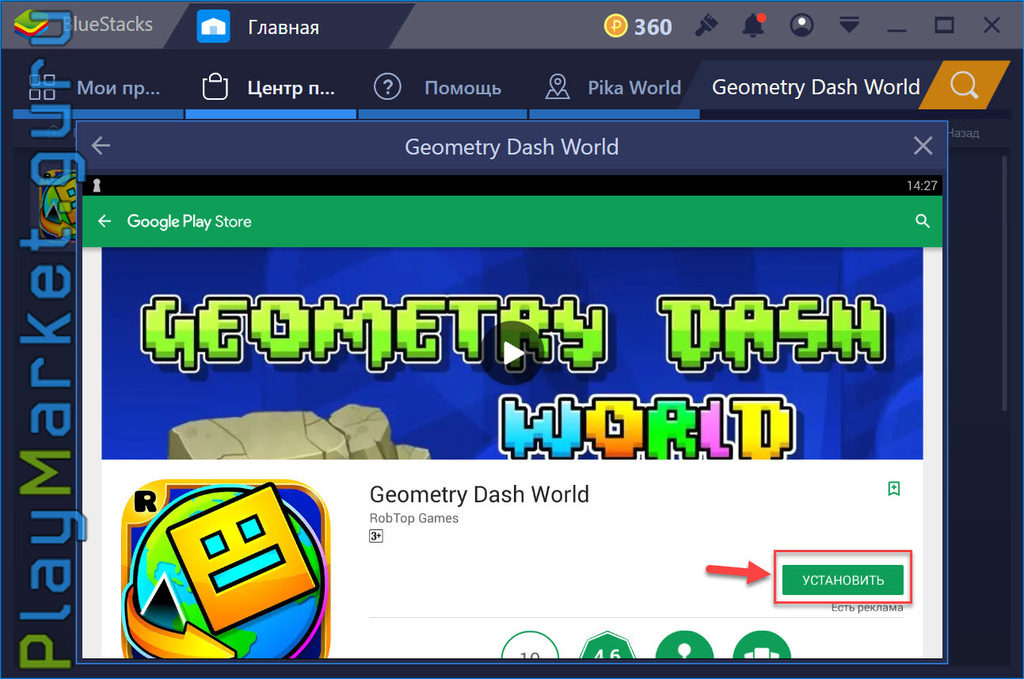The image size is (1024, 679).
Task: Click the gold coin points icon
Action: (x=615, y=26)
